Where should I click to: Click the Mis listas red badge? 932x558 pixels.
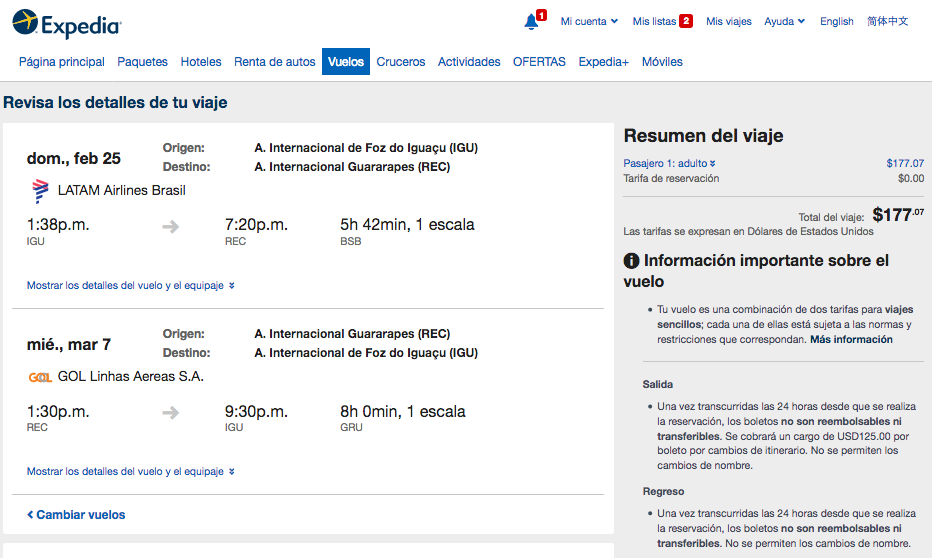coord(686,21)
